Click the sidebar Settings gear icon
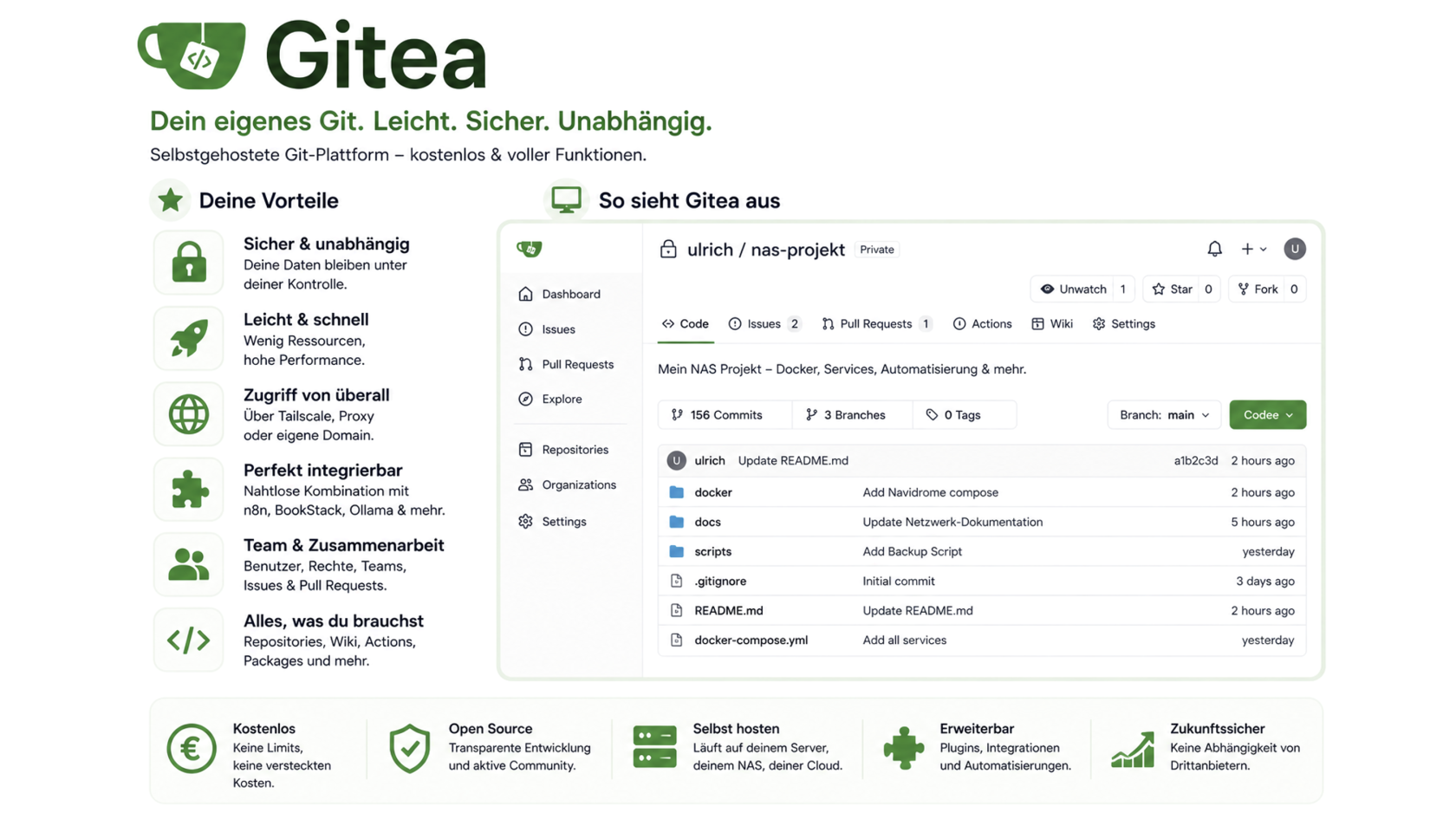Screen dimensions: 1456x819 coord(526,522)
